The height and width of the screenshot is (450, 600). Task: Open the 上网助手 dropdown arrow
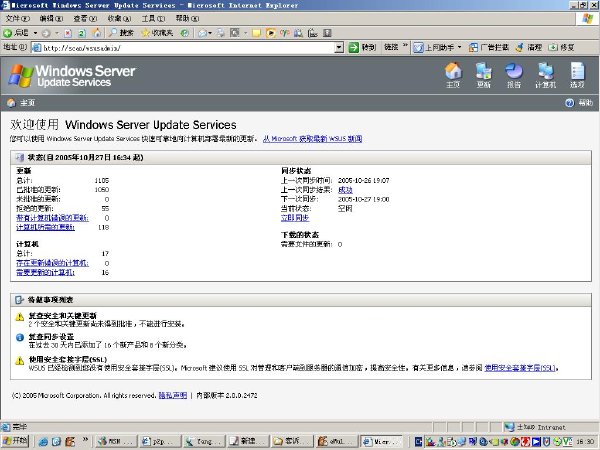(460, 47)
